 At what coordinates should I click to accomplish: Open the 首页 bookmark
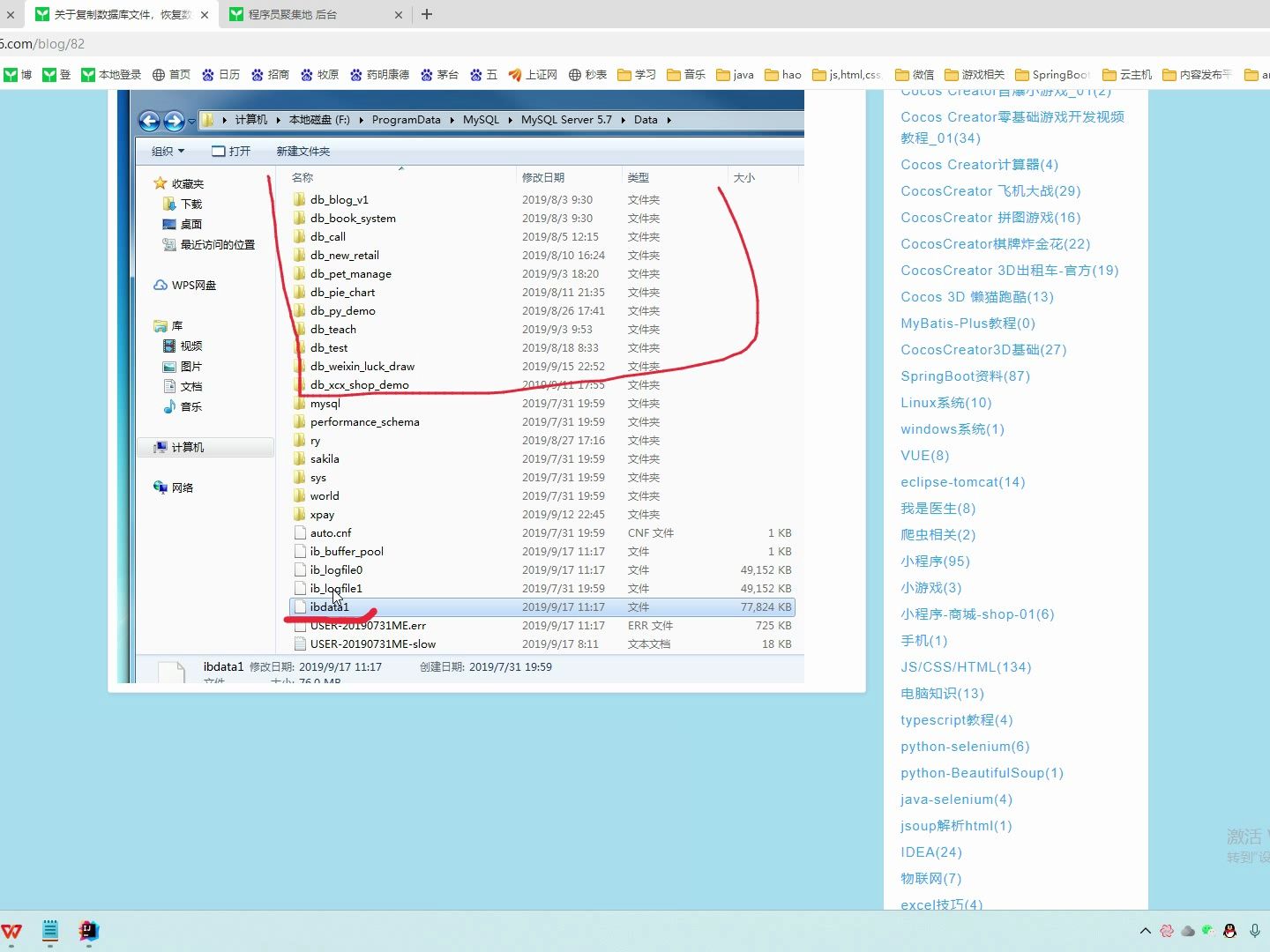click(171, 75)
